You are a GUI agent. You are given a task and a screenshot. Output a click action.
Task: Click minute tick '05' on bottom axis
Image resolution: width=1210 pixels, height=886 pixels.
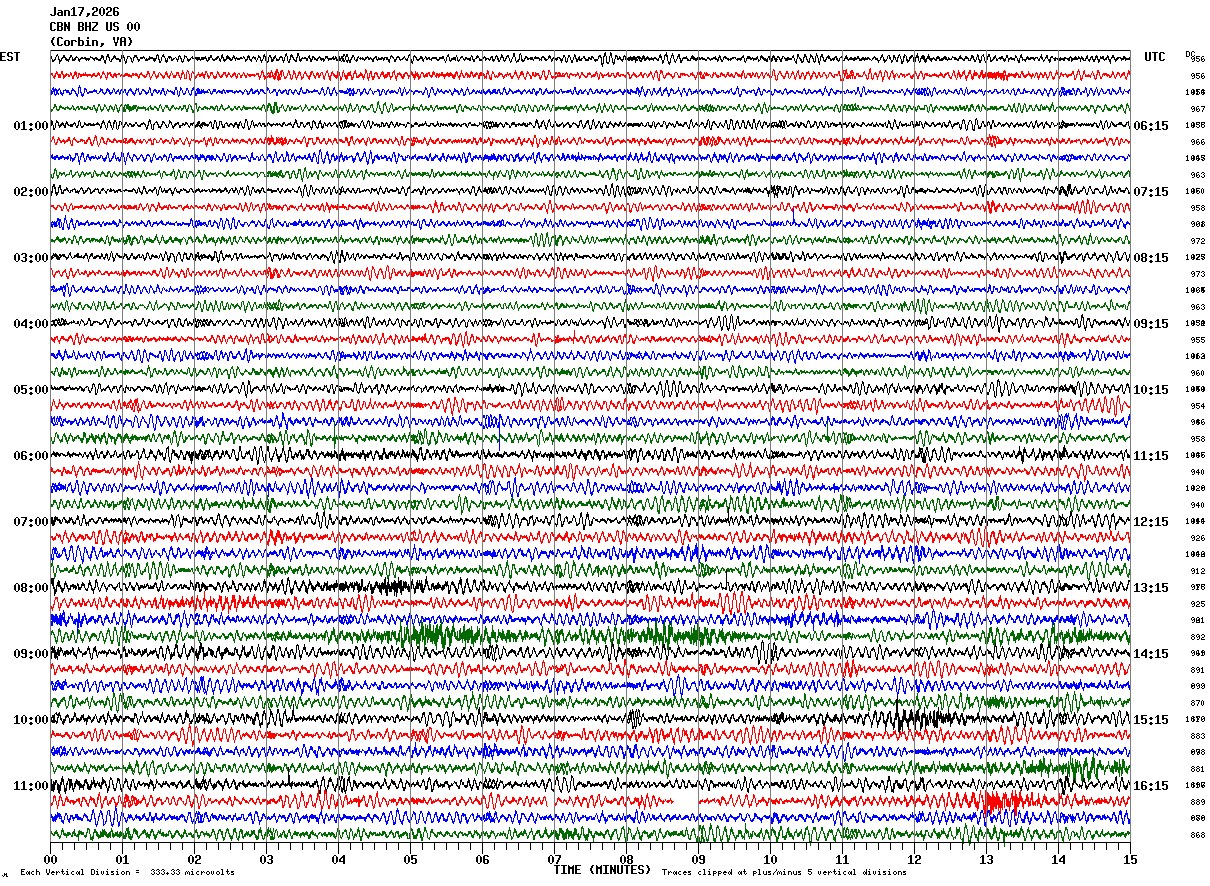[x=410, y=859]
